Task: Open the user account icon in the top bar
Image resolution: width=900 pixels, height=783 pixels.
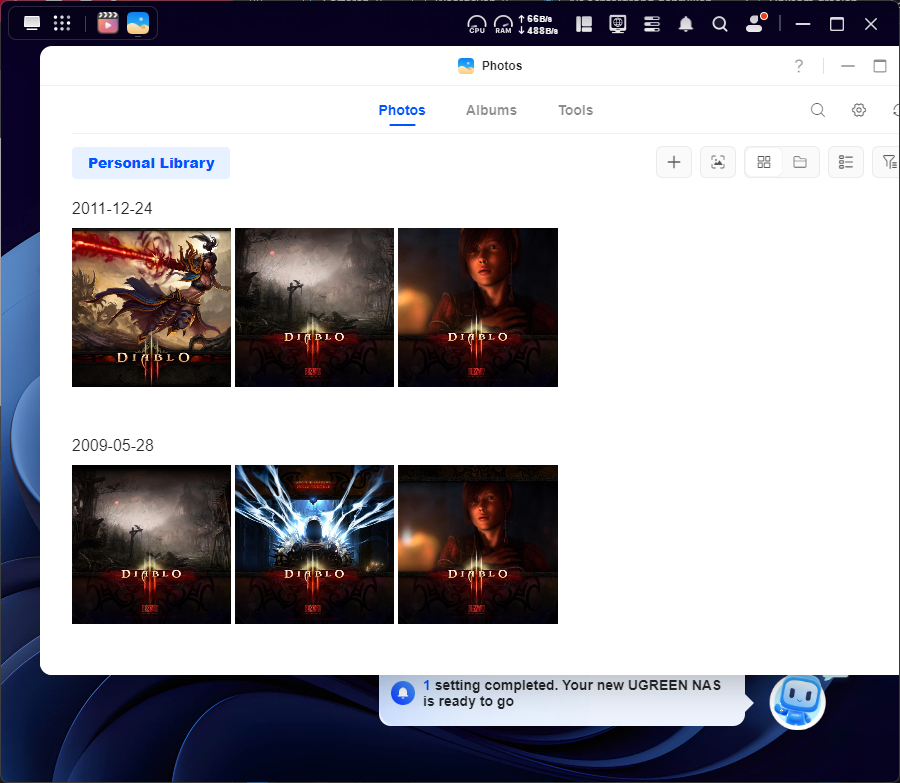Action: (x=755, y=24)
